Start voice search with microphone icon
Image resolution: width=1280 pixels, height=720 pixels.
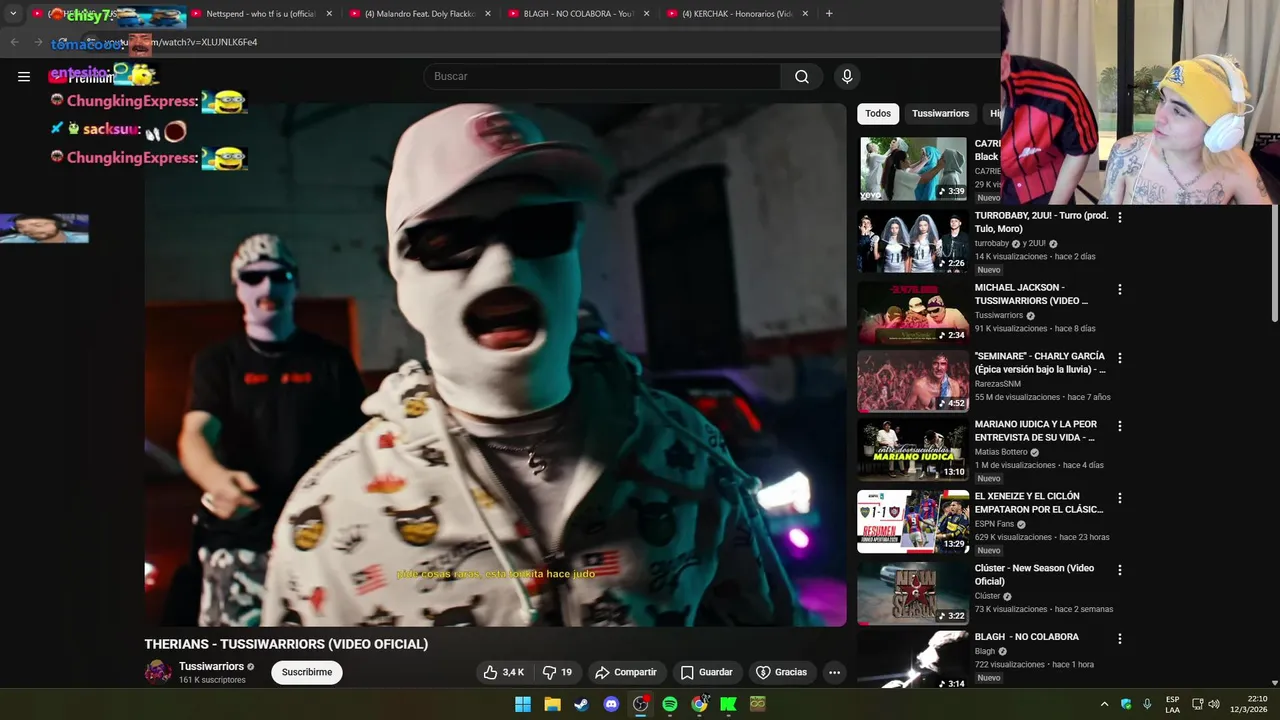pos(847,76)
